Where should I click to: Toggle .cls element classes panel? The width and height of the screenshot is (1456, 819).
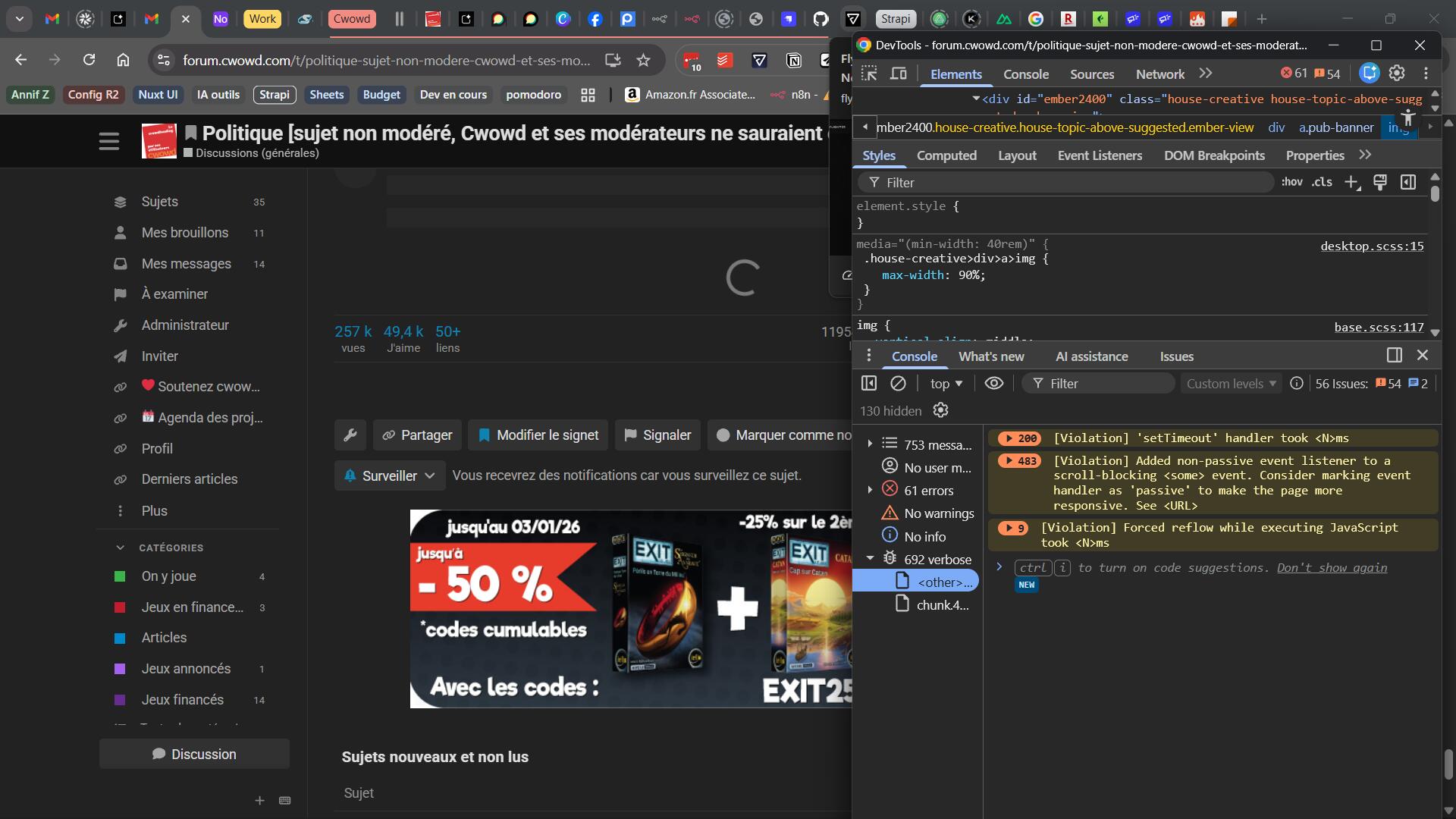pos(1322,182)
